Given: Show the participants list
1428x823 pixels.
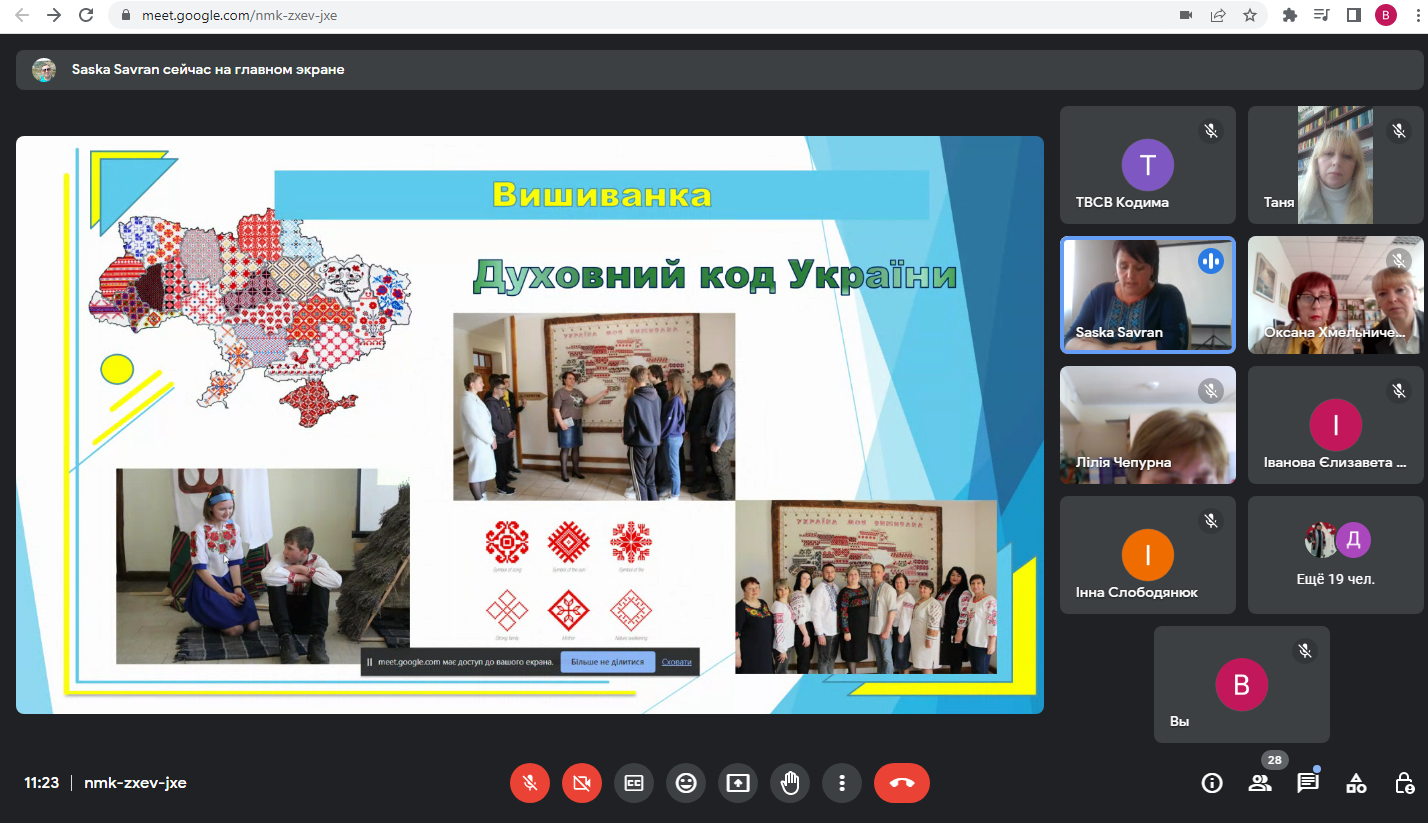Looking at the screenshot, I should tap(1260, 783).
